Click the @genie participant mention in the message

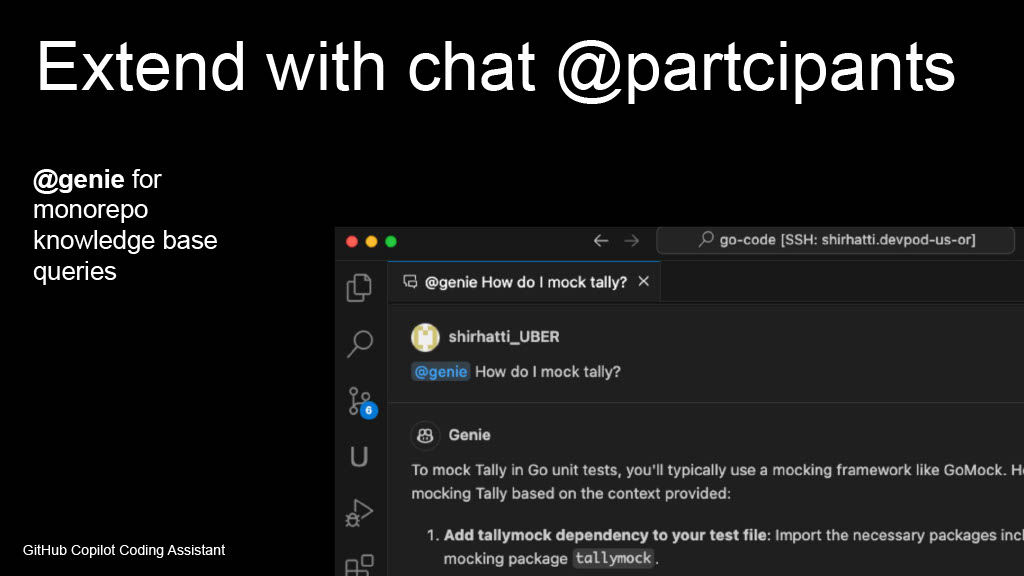click(x=441, y=372)
